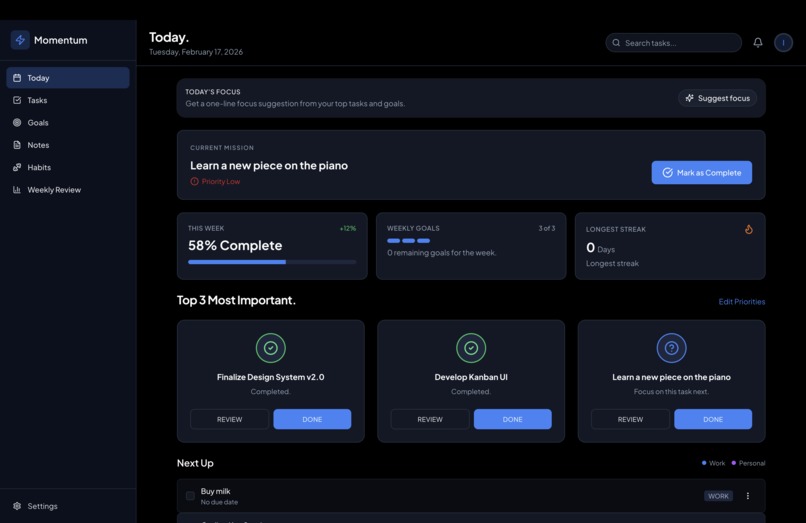This screenshot has width=806, height=523.
Task: Click the 'Learn a new piece on the piano' mission title
Action: pos(269,165)
